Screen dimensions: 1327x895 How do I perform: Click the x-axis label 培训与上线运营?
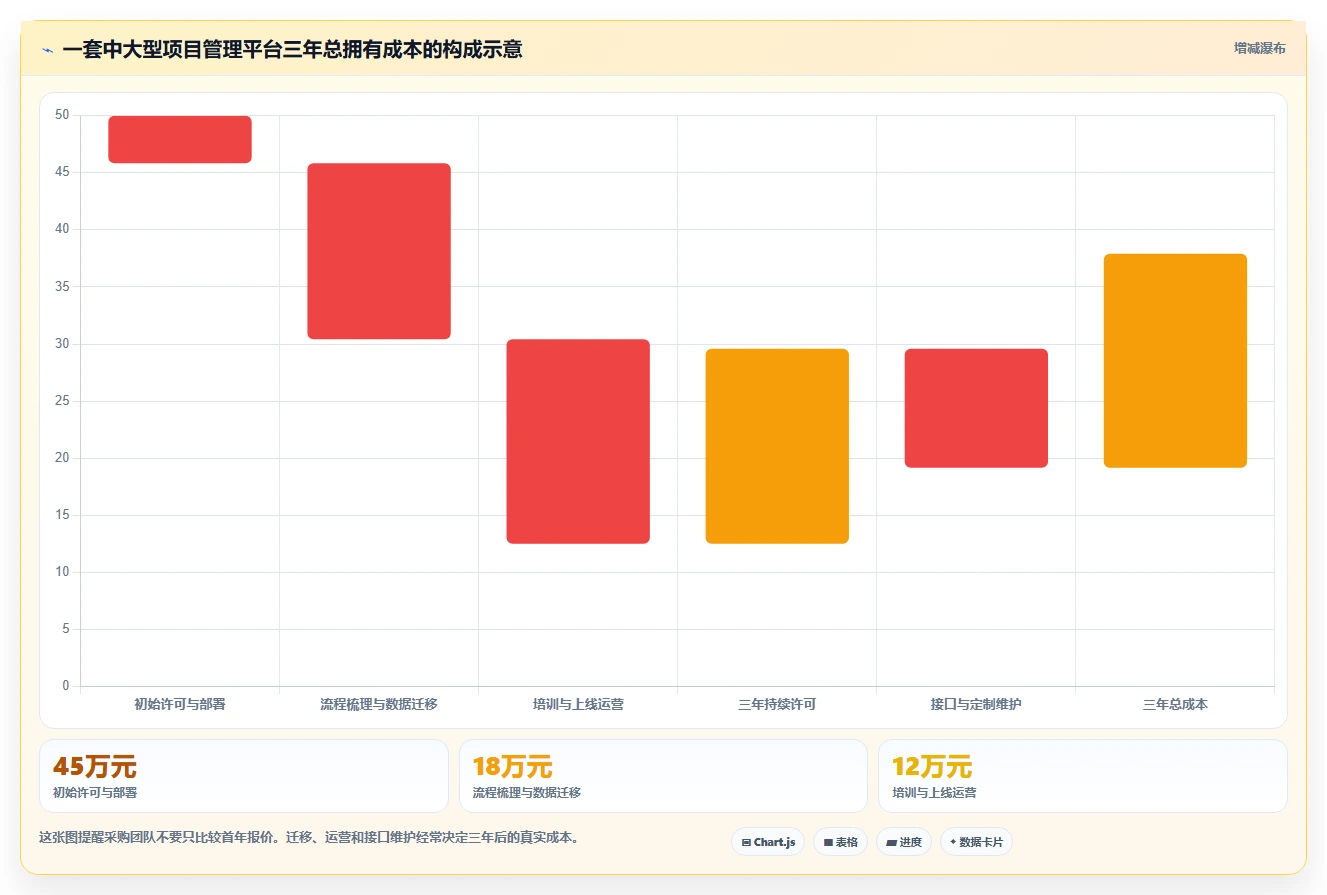click(x=578, y=704)
